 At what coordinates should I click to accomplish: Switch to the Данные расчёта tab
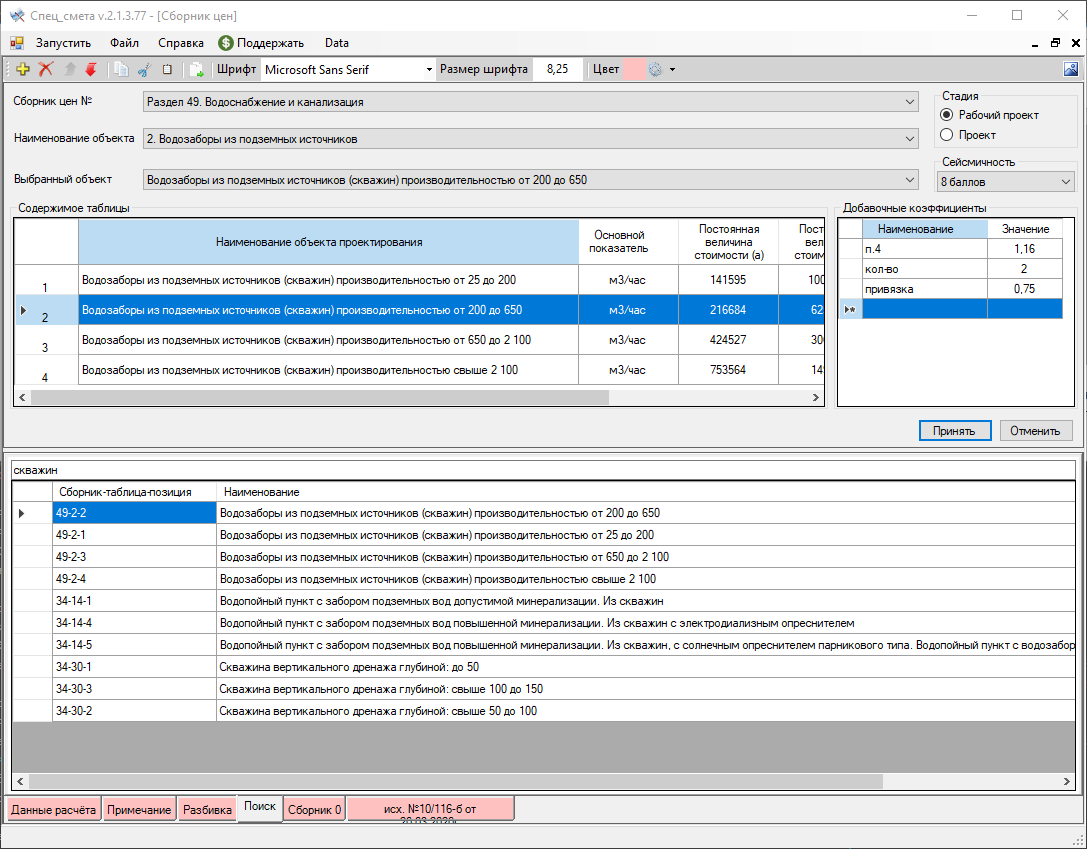(x=53, y=809)
